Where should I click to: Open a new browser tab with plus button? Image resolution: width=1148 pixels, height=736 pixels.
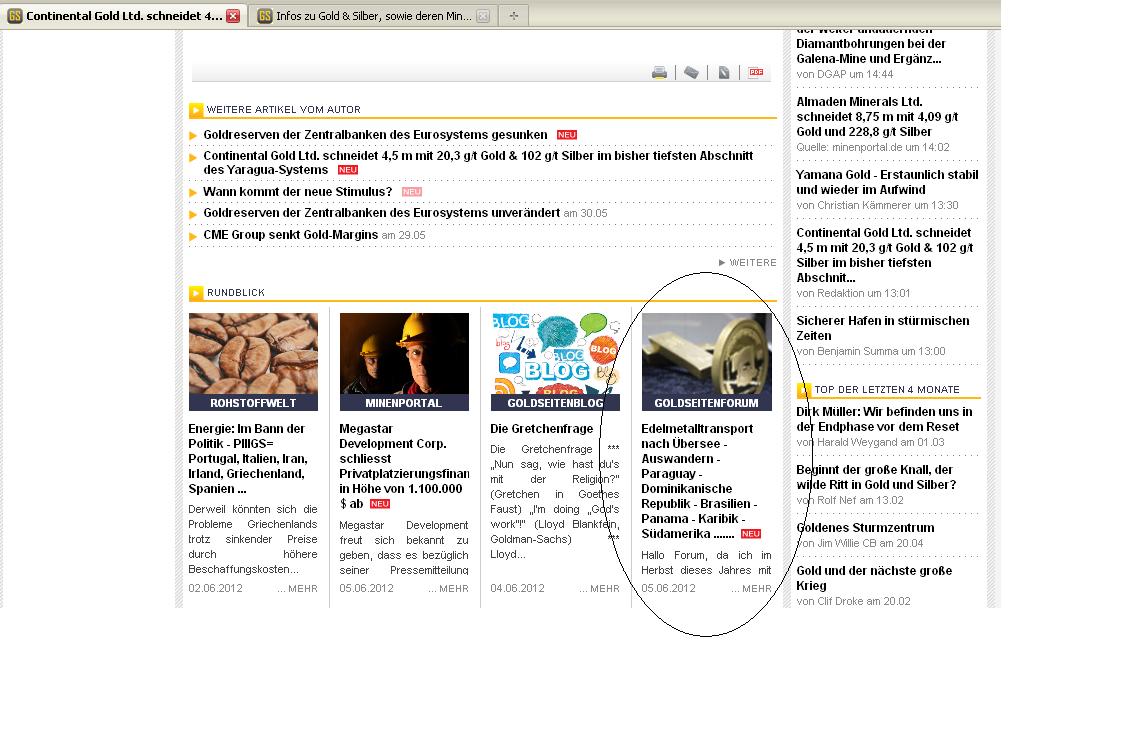[x=514, y=16]
